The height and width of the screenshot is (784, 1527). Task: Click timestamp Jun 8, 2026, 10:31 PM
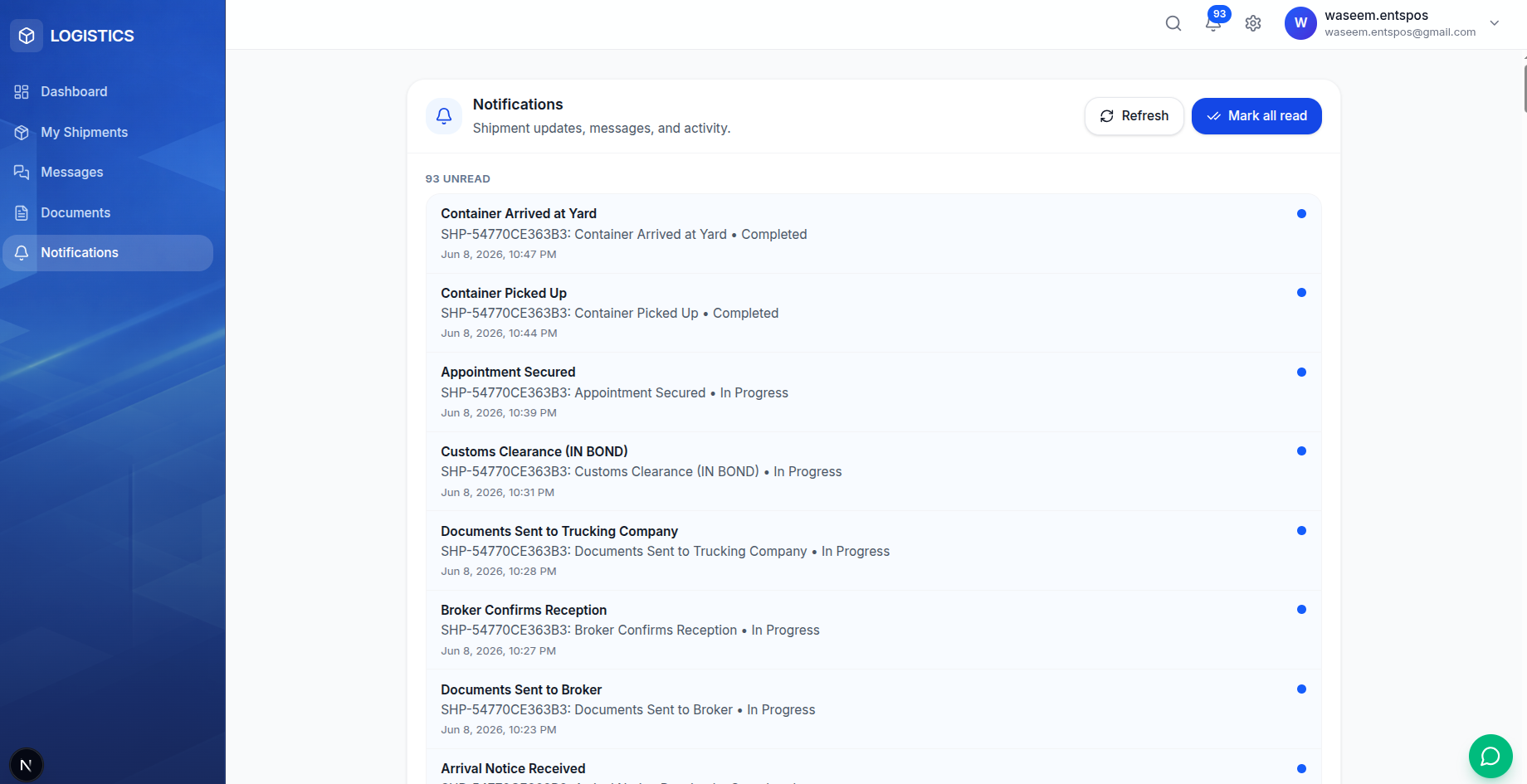tap(498, 493)
